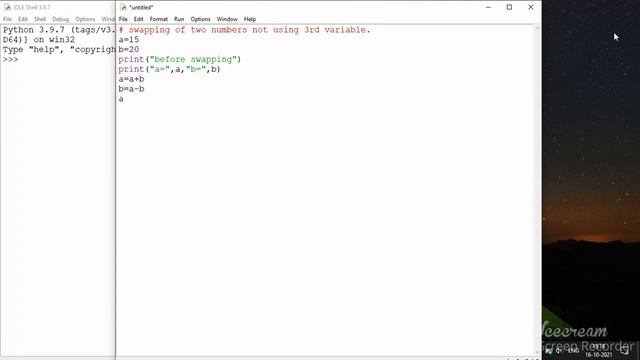Click the print("before swapping") line
Image resolution: width=640 pixels, height=360 pixels.
[180, 59]
